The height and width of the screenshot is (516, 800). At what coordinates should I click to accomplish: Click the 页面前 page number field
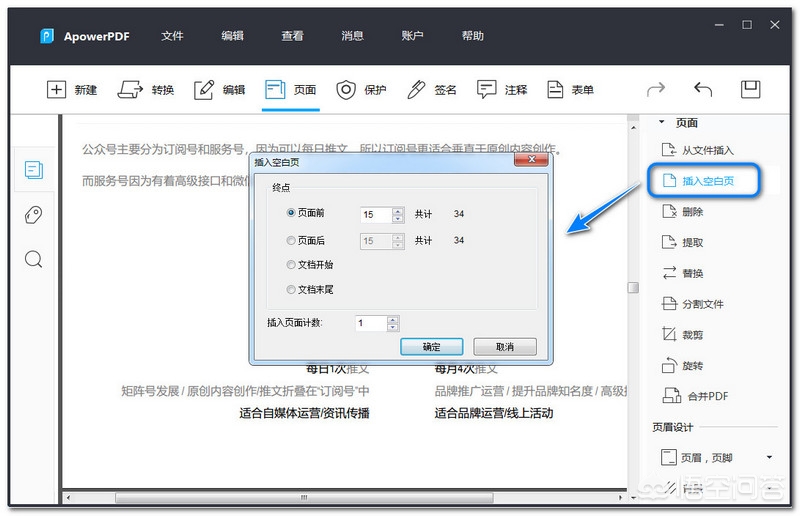pos(376,214)
